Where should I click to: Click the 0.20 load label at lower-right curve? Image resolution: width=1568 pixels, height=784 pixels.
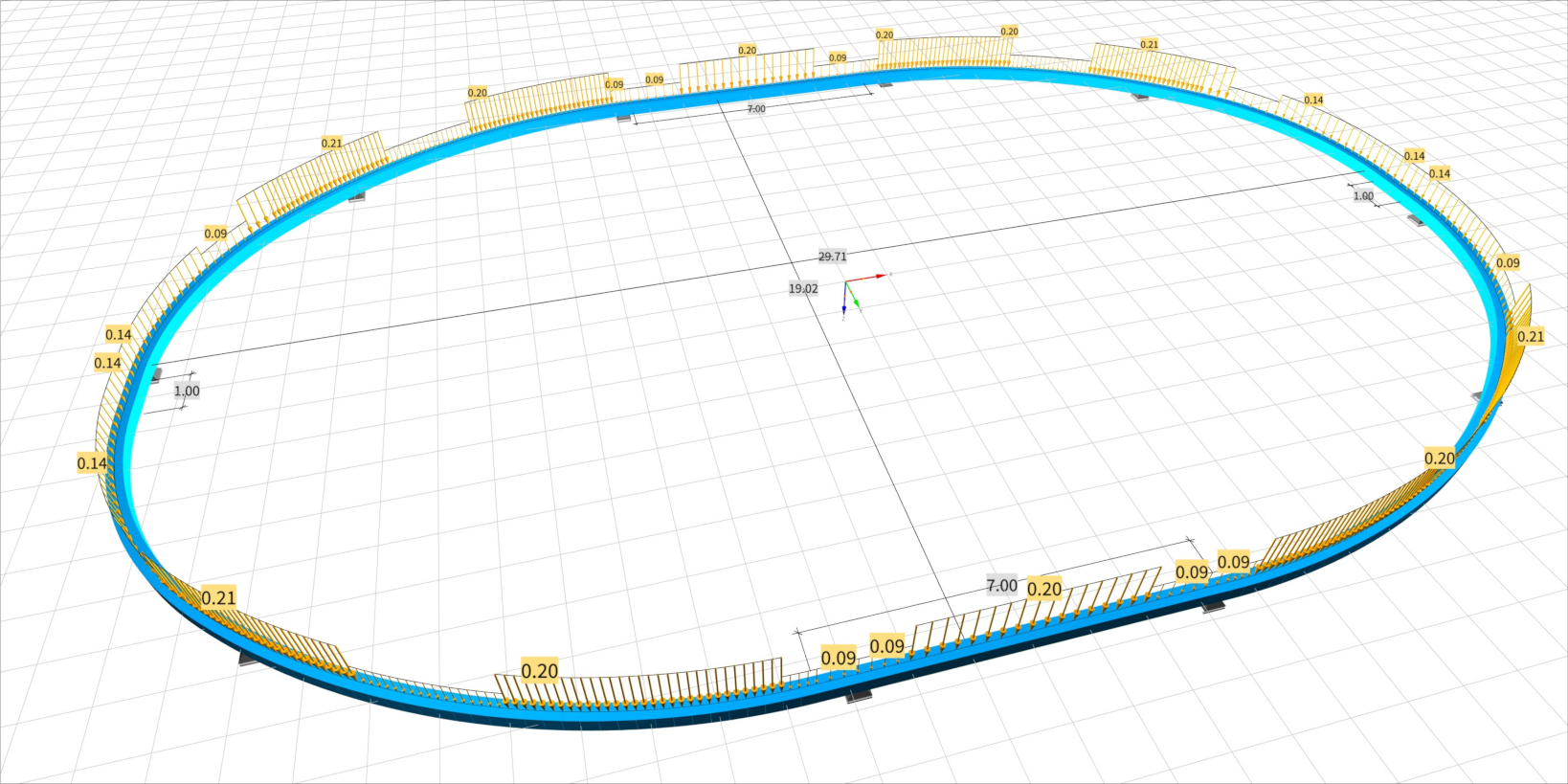tap(1440, 459)
